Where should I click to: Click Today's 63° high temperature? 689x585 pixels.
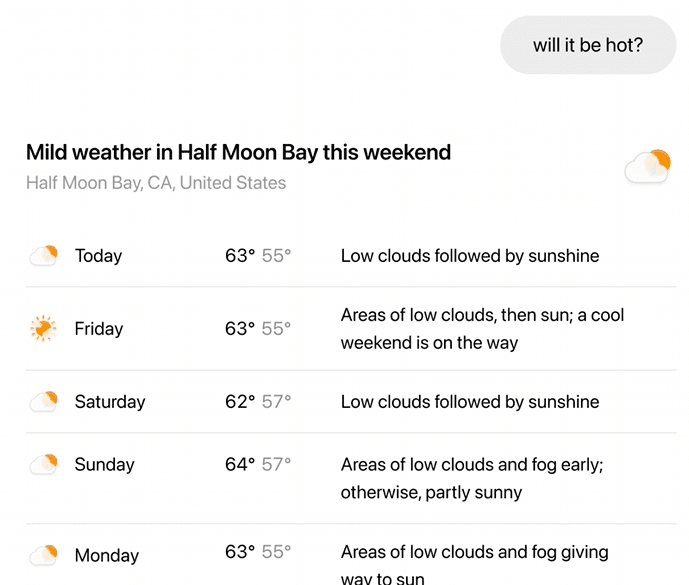(240, 256)
